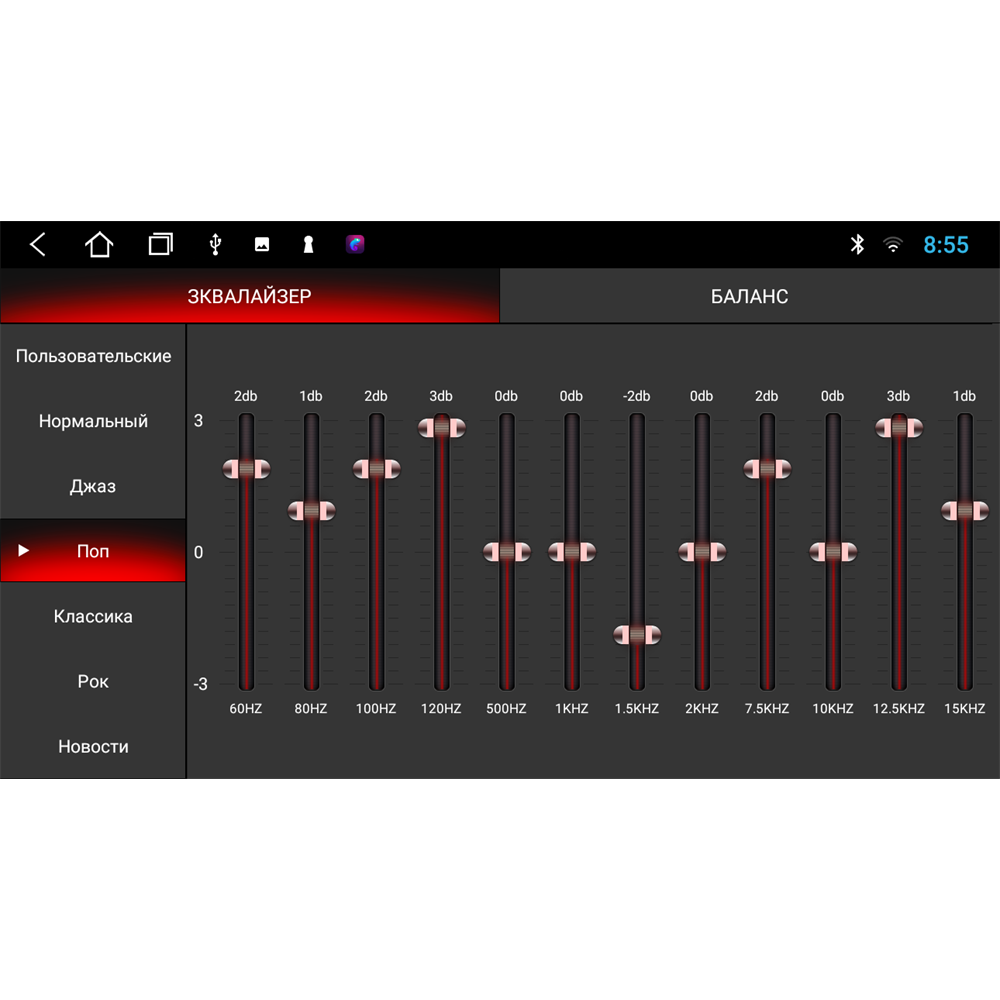Viewport: 1000px width, 1000px height.
Task: Click the 15KHZ frequency label
Action: 964,709
